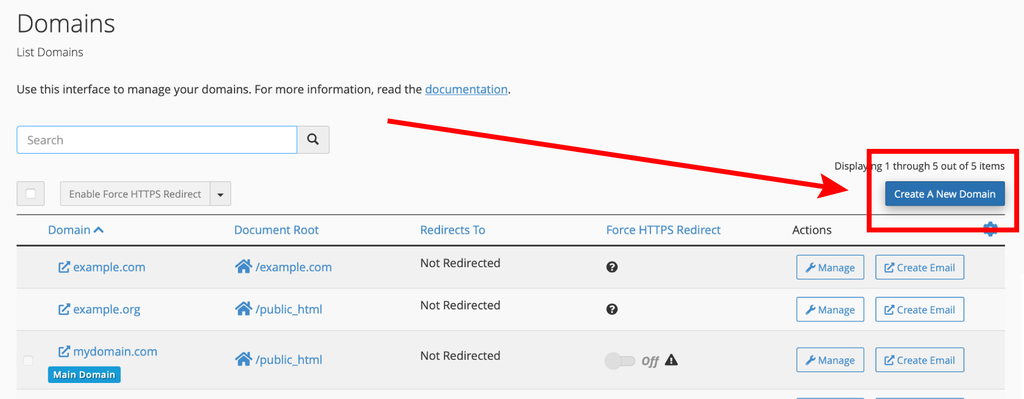Screen dimensions: 1024x399
Task: Open the Force HTTPS Redirect dropdown arrow
Action: pos(220,194)
